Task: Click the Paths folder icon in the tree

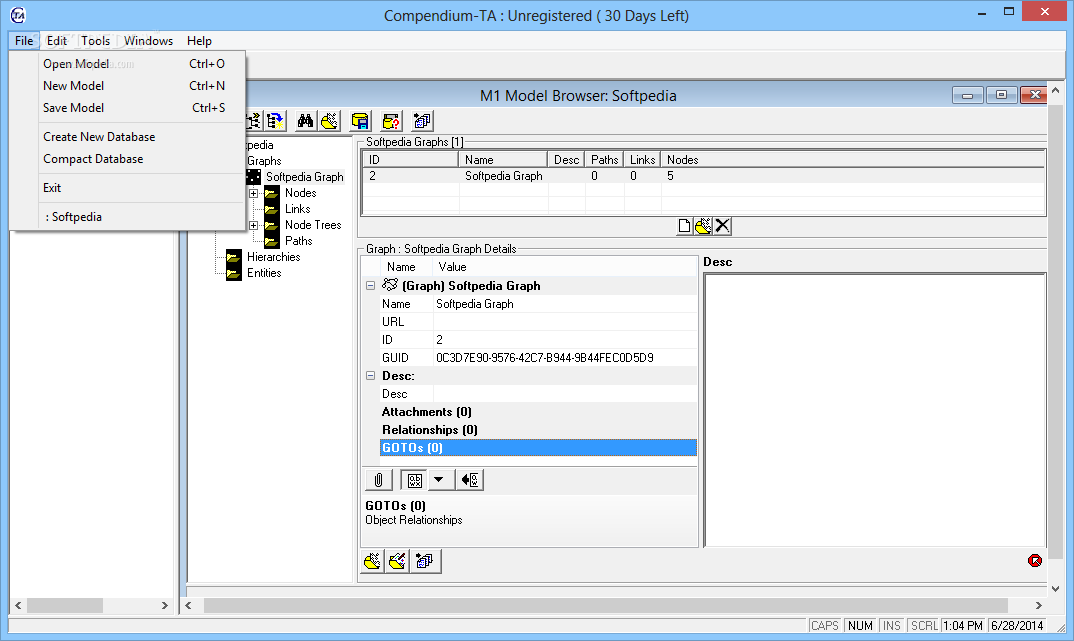Action: [271, 241]
